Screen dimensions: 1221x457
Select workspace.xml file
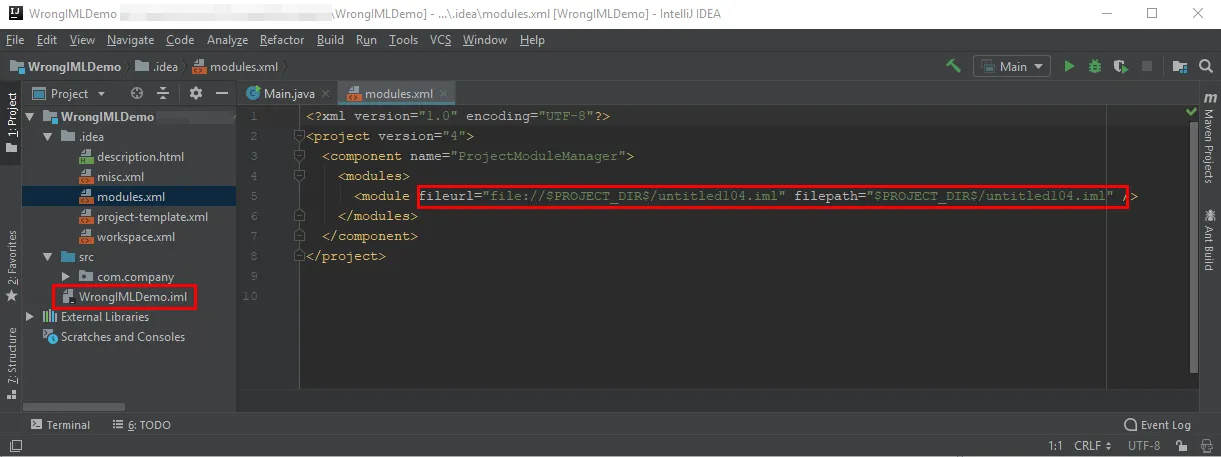pyautogui.click(x=127, y=237)
